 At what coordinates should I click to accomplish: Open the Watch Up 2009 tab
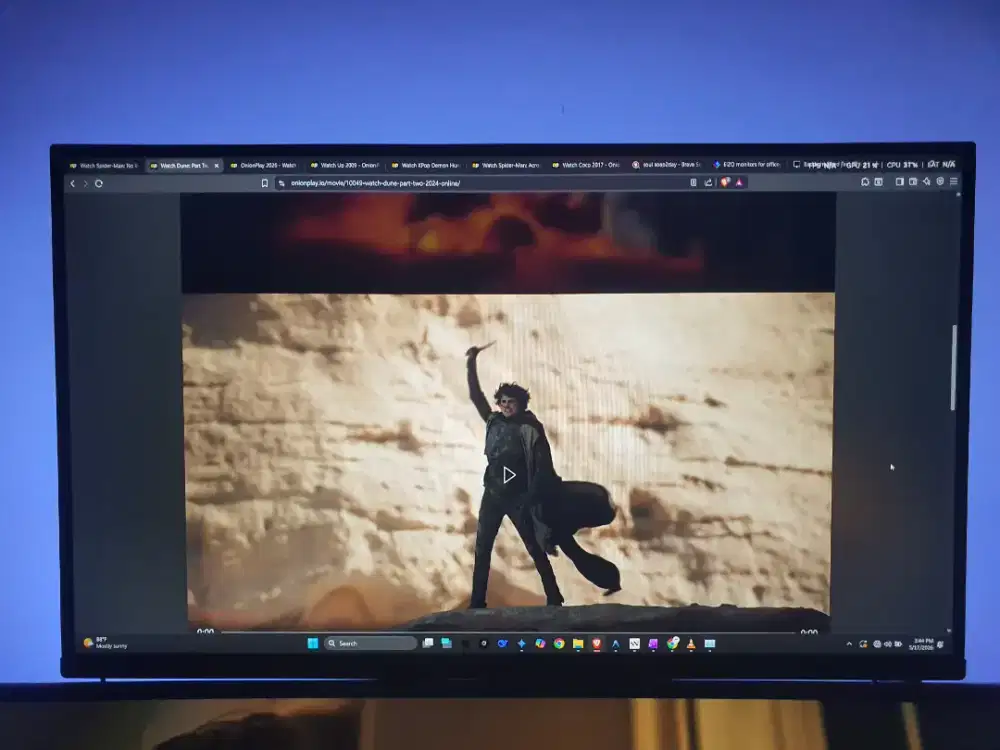pyautogui.click(x=344, y=165)
